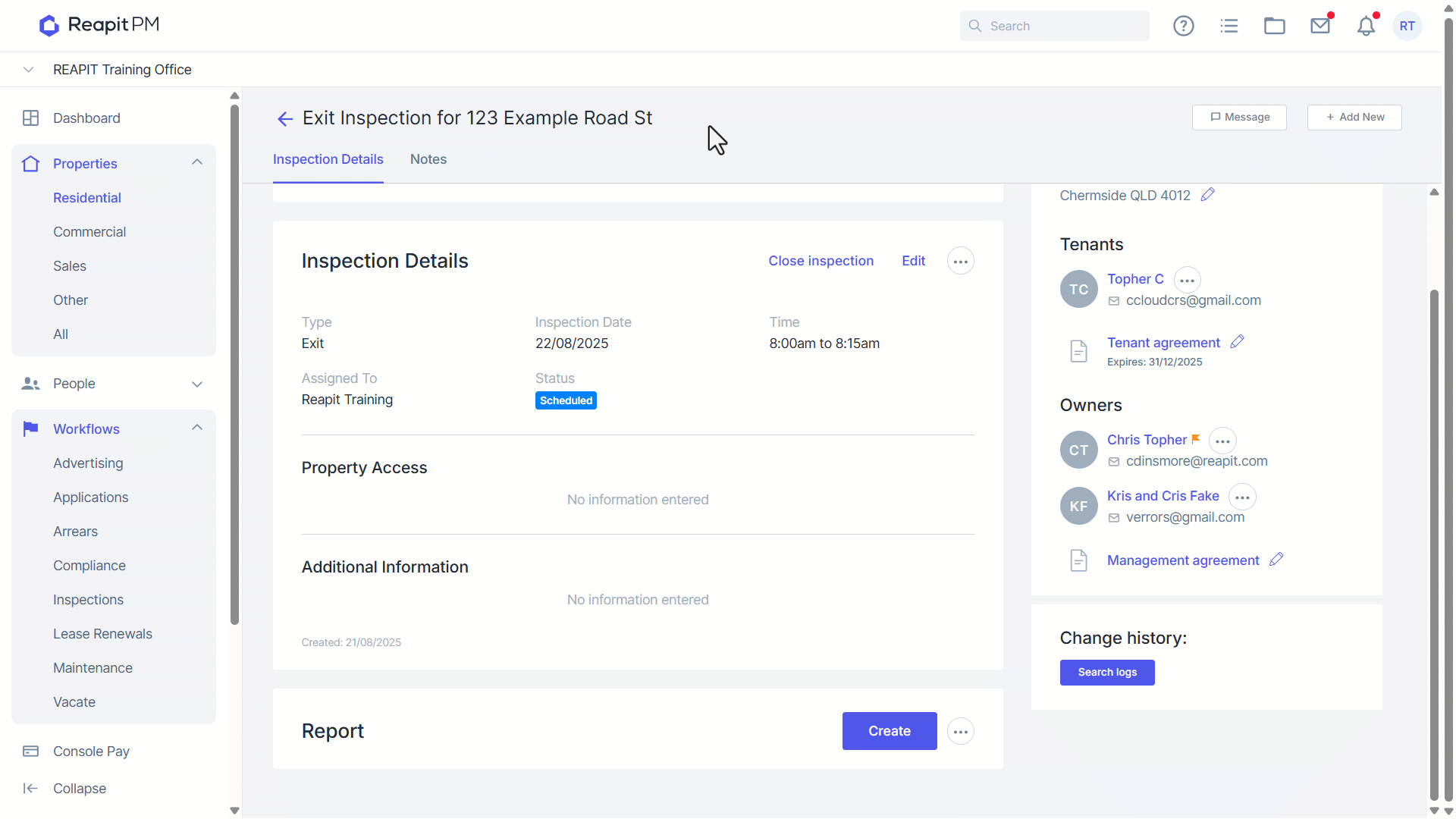Click the Search logs button
1456x819 pixels.
tap(1107, 673)
